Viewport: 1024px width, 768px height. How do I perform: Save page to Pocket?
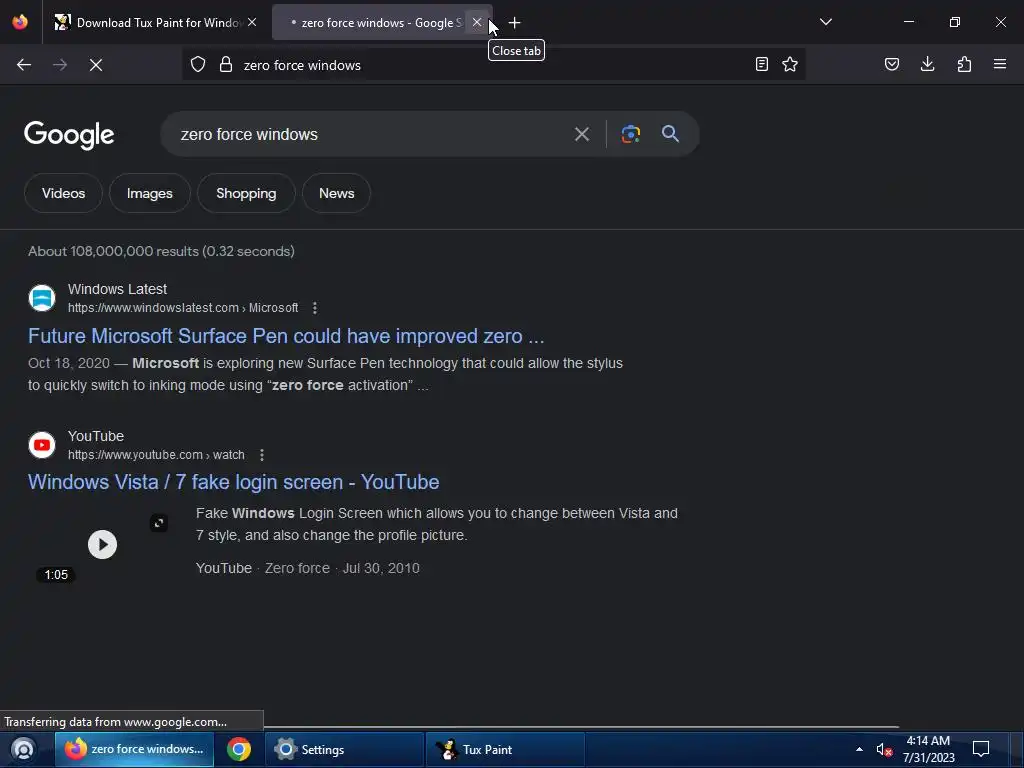point(892,64)
